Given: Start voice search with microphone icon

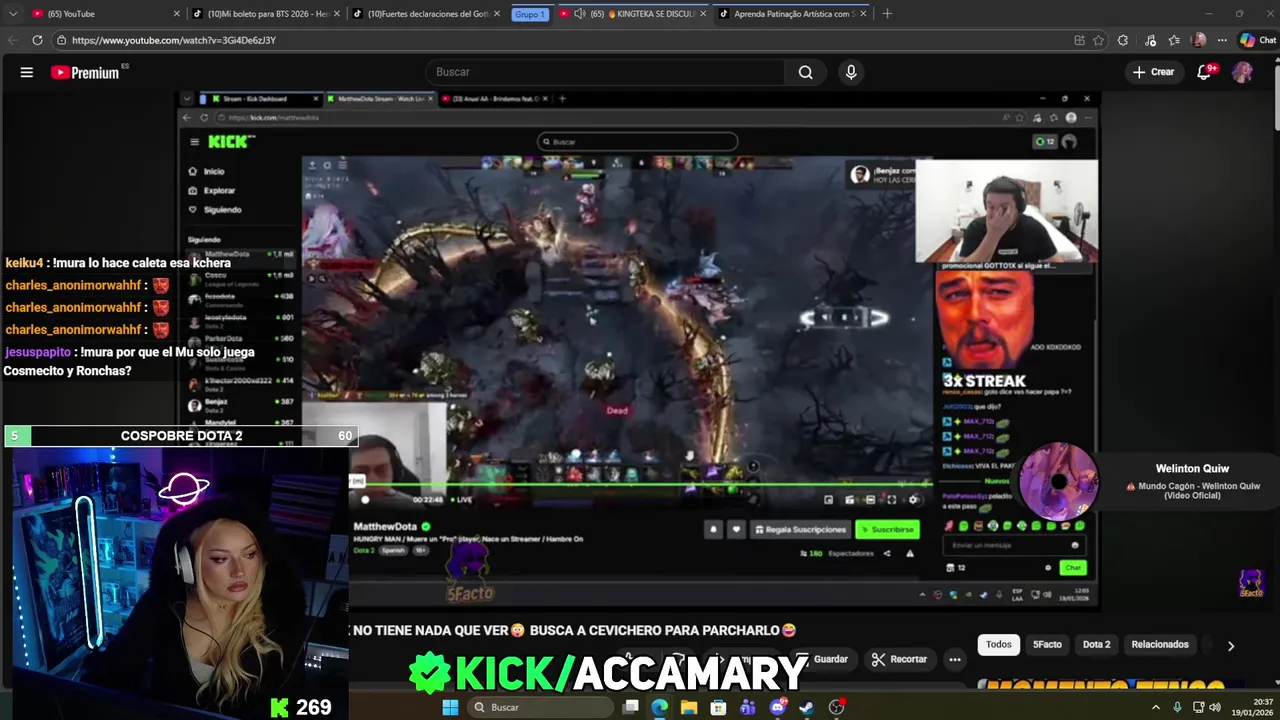Looking at the screenshot, I should pos(851,72).
